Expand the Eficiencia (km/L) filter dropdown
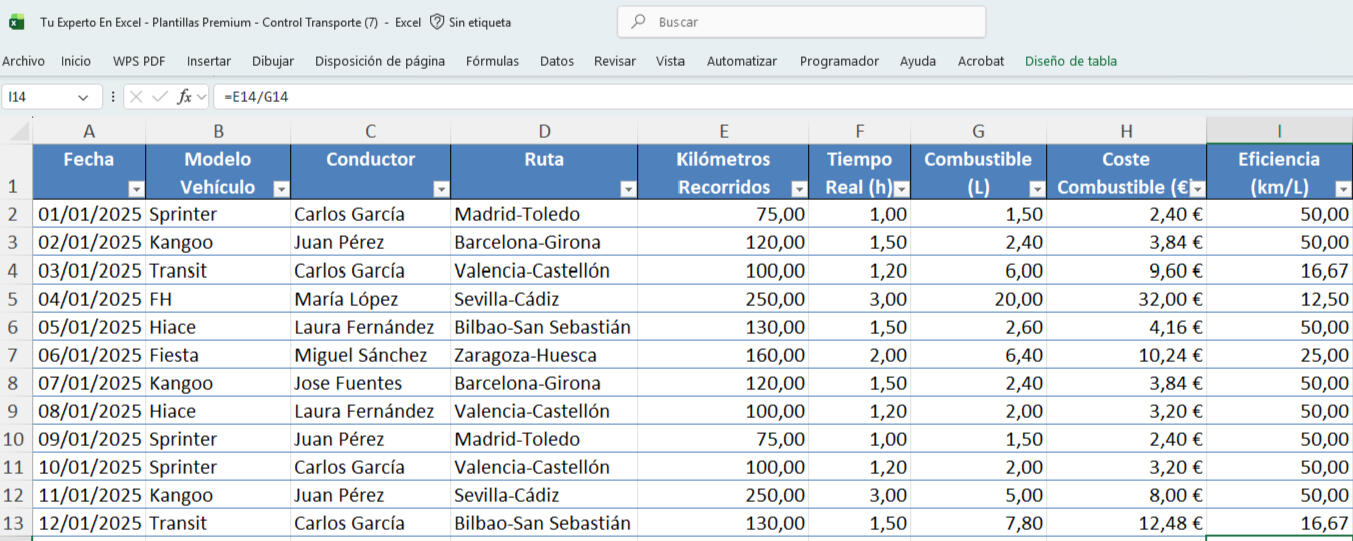1353x541 pixels. coord(1341,189)
